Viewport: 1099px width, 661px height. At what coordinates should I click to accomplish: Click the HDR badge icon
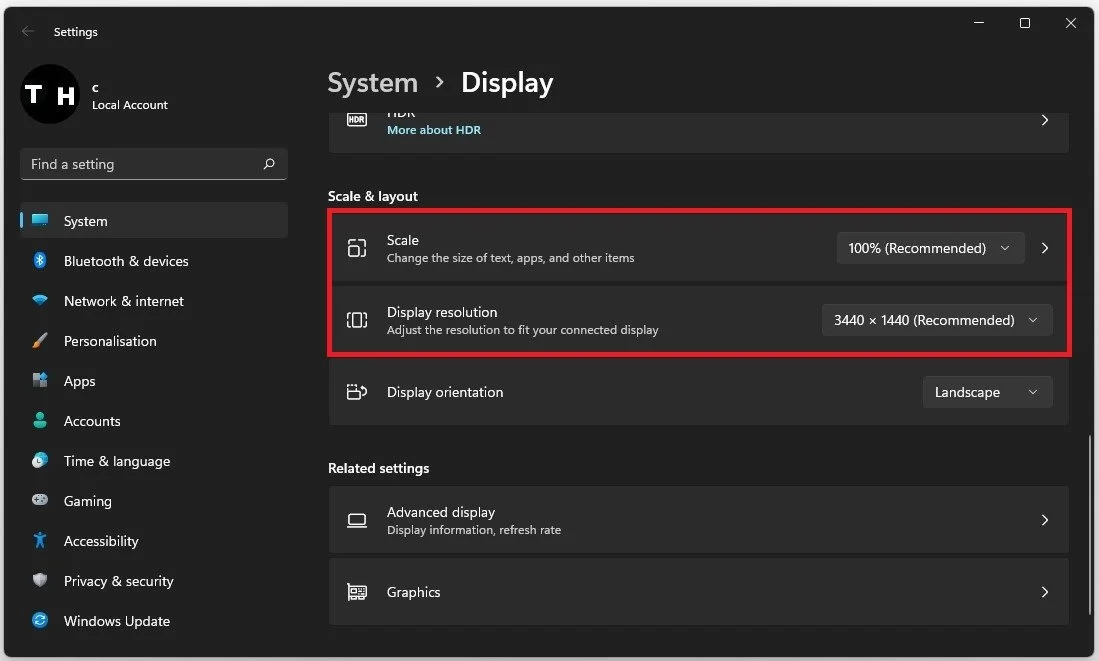(x=357, y=120)
